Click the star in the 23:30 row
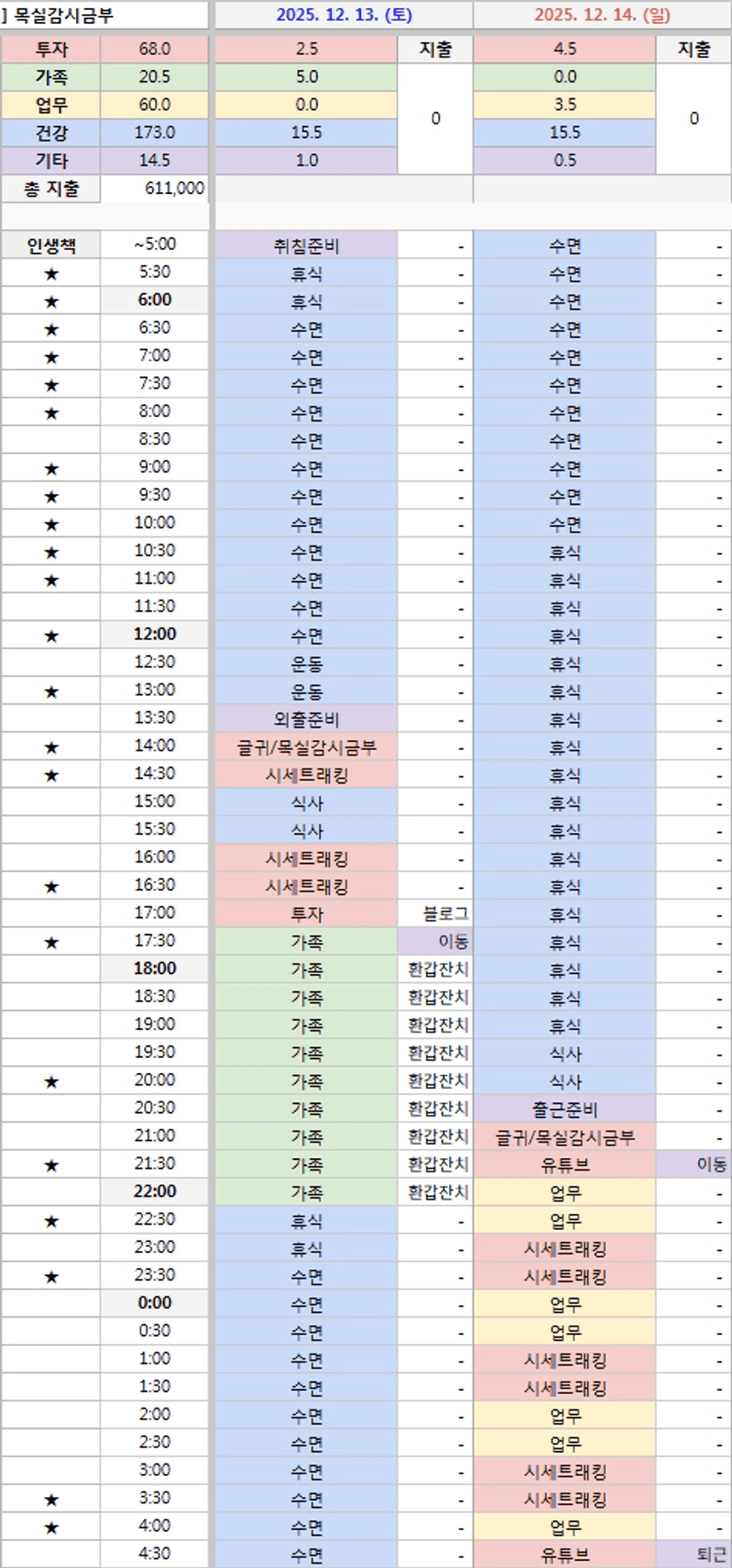 [x=51, y=1276]
